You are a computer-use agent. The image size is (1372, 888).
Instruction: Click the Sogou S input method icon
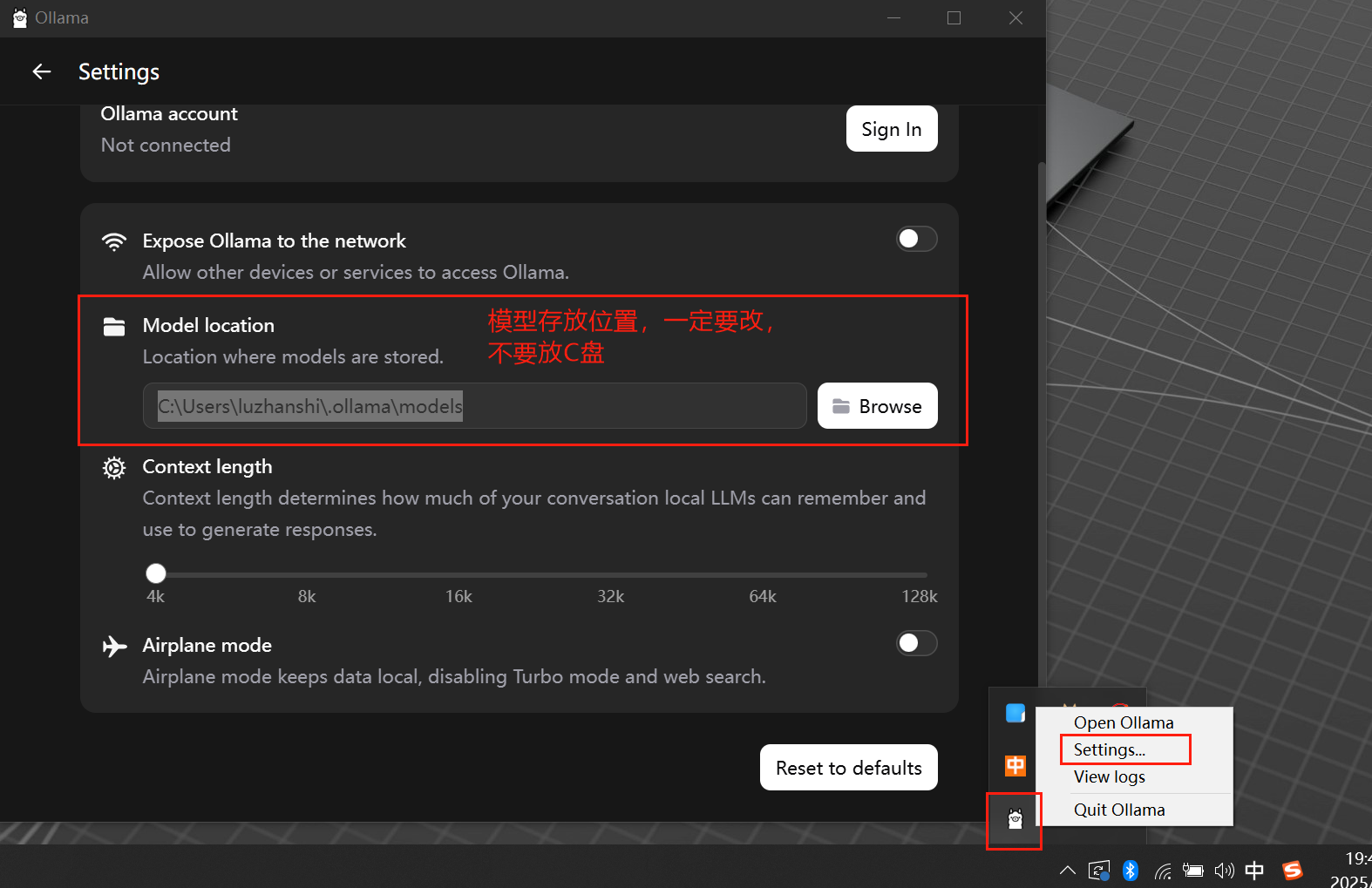click(x=1293, y=870)
